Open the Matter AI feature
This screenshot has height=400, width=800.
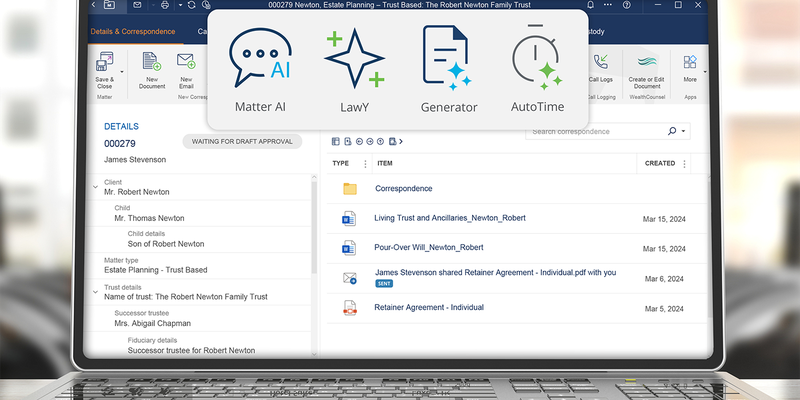(260, 70)
